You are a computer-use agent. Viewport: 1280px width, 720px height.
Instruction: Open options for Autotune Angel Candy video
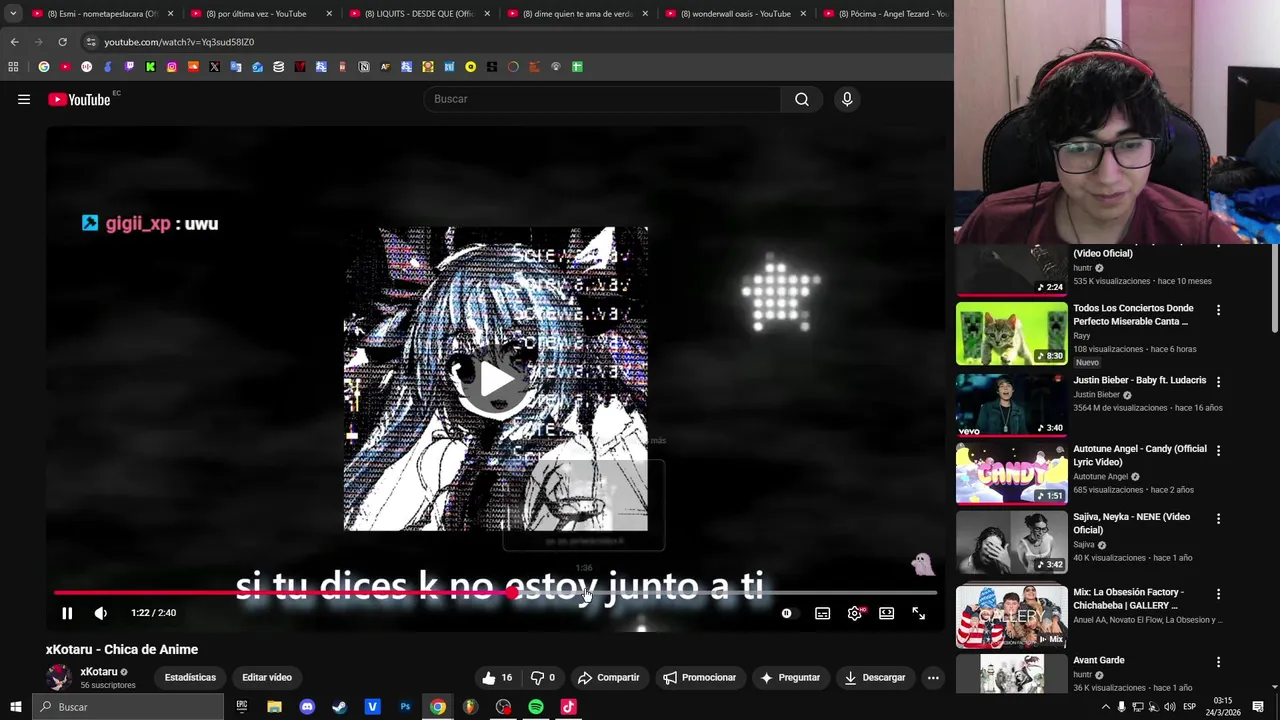point(1218,450)
